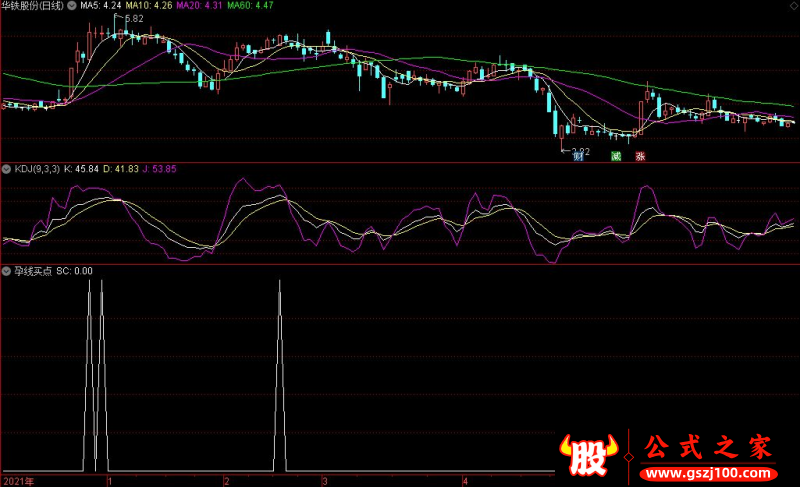Click the 5.82 high price label
The width and height of the screenshot is (800, 487).
click(134, 19)
